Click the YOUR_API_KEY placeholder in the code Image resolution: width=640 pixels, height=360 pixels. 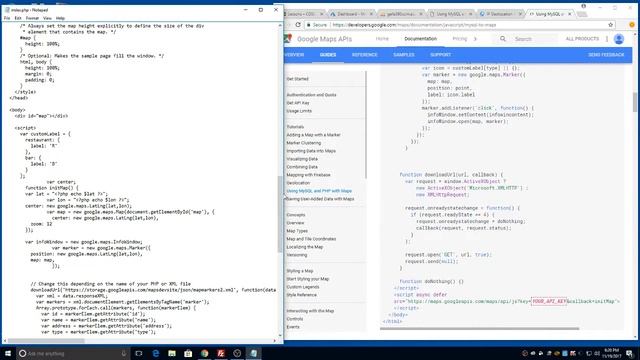click(x=549, y=301)
